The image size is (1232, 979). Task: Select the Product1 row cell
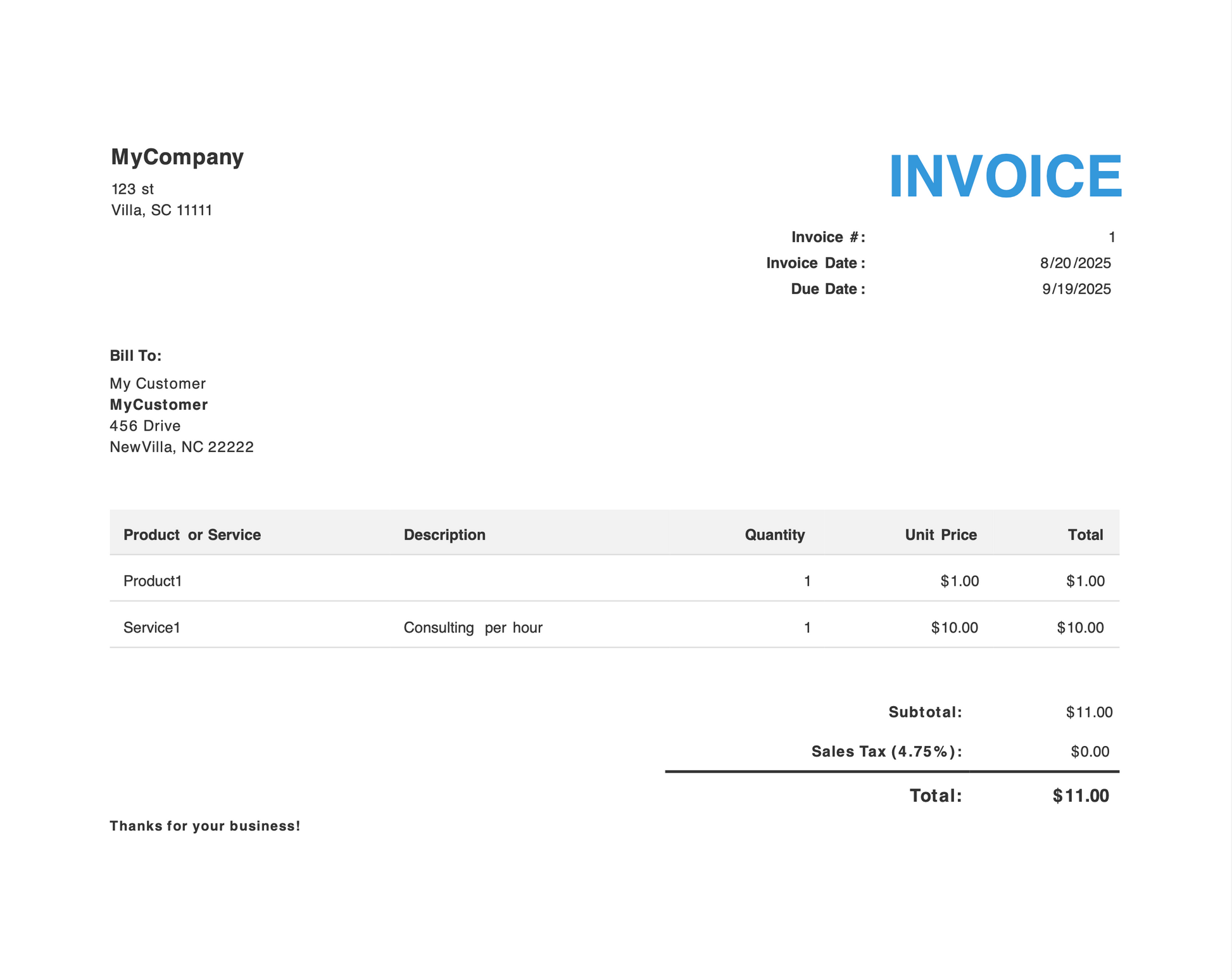[153, 581]
